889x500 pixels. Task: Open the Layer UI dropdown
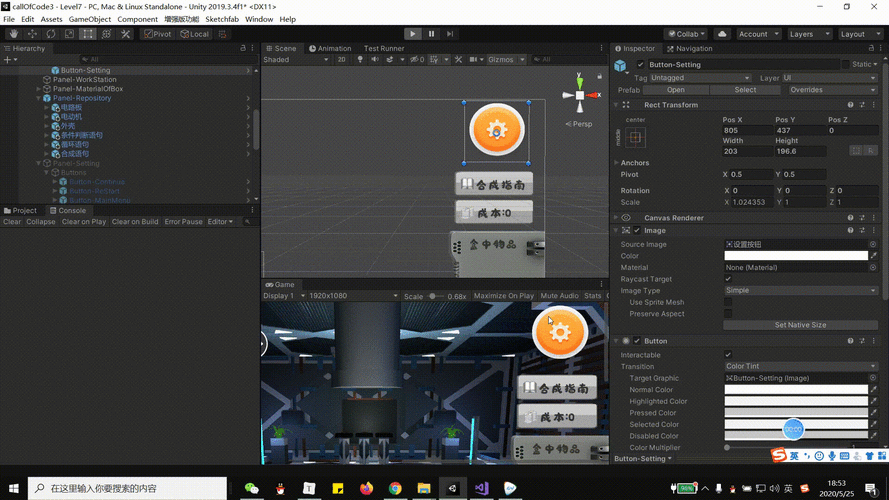coord(829,78)
